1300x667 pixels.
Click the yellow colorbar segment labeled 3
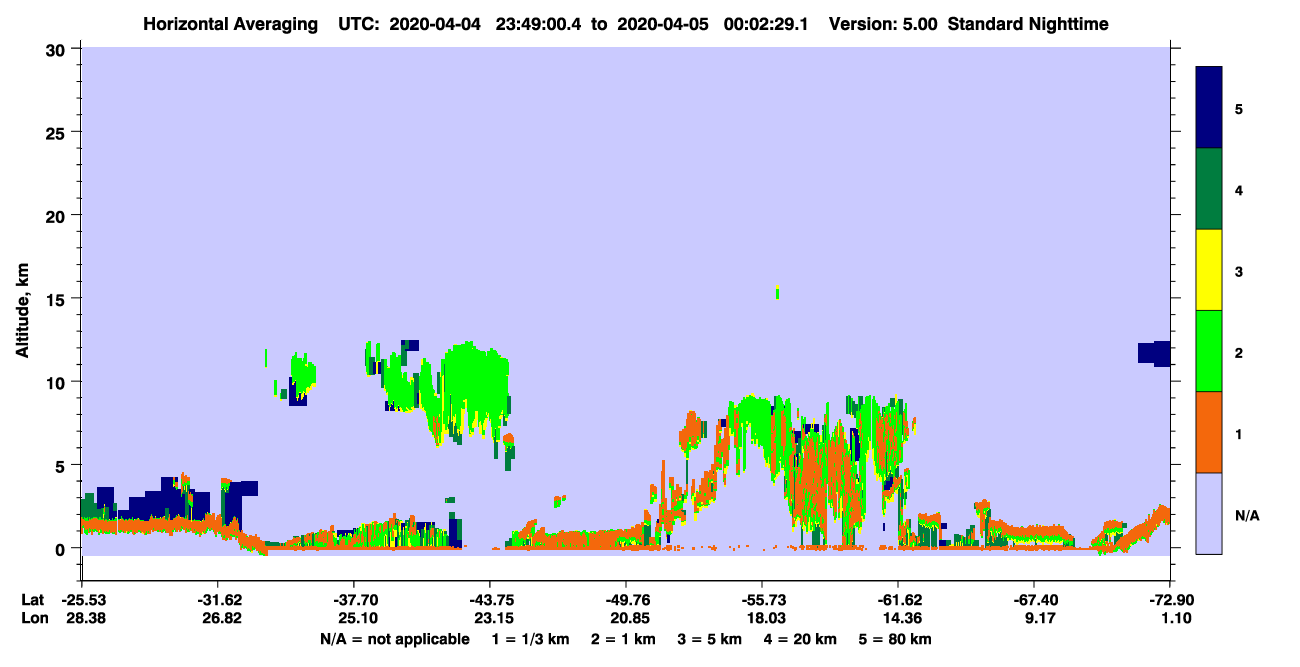pyautogui.click(x=1209, y=270)
